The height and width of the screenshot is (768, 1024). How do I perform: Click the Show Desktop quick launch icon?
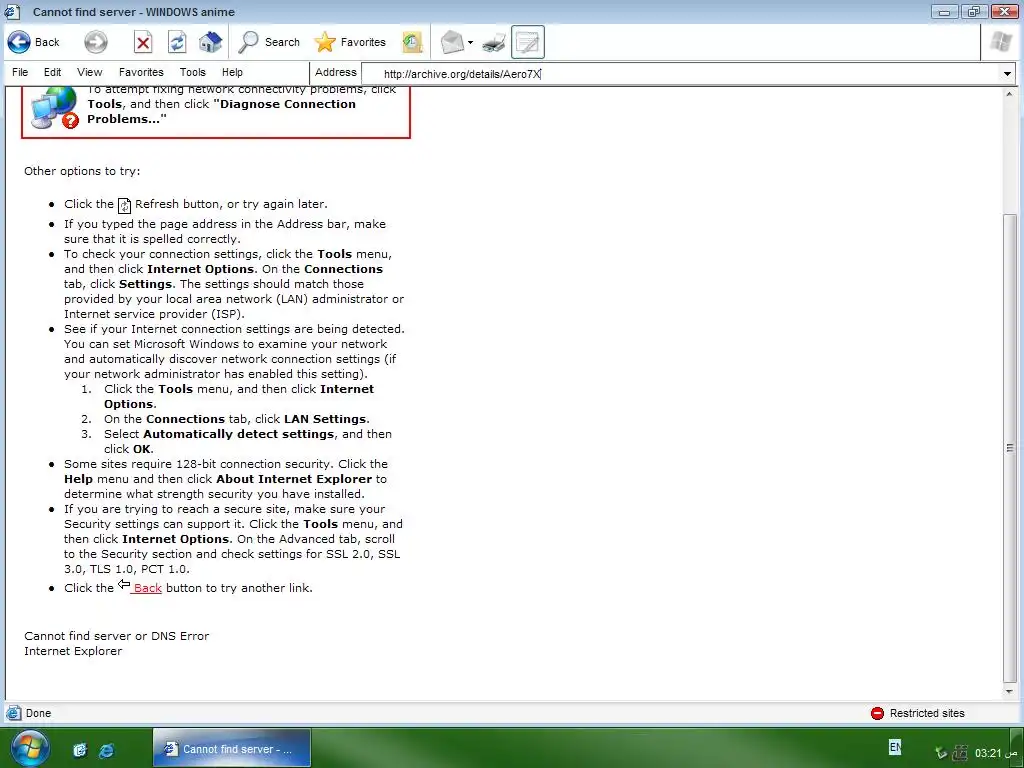80,750
